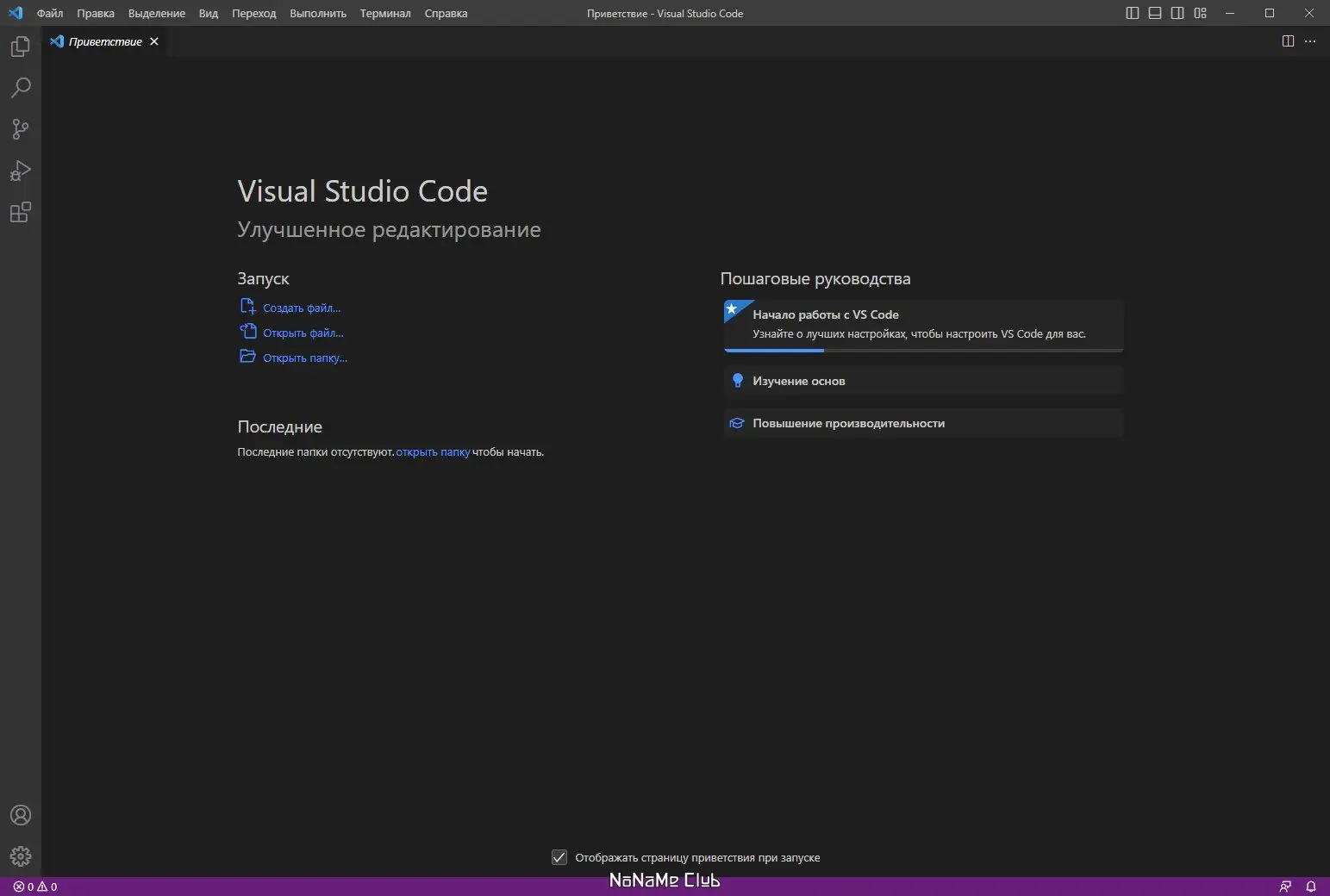Open the Search view icon
The width and height of the screenshot is (1330, 896).
(x=21, y=88)
